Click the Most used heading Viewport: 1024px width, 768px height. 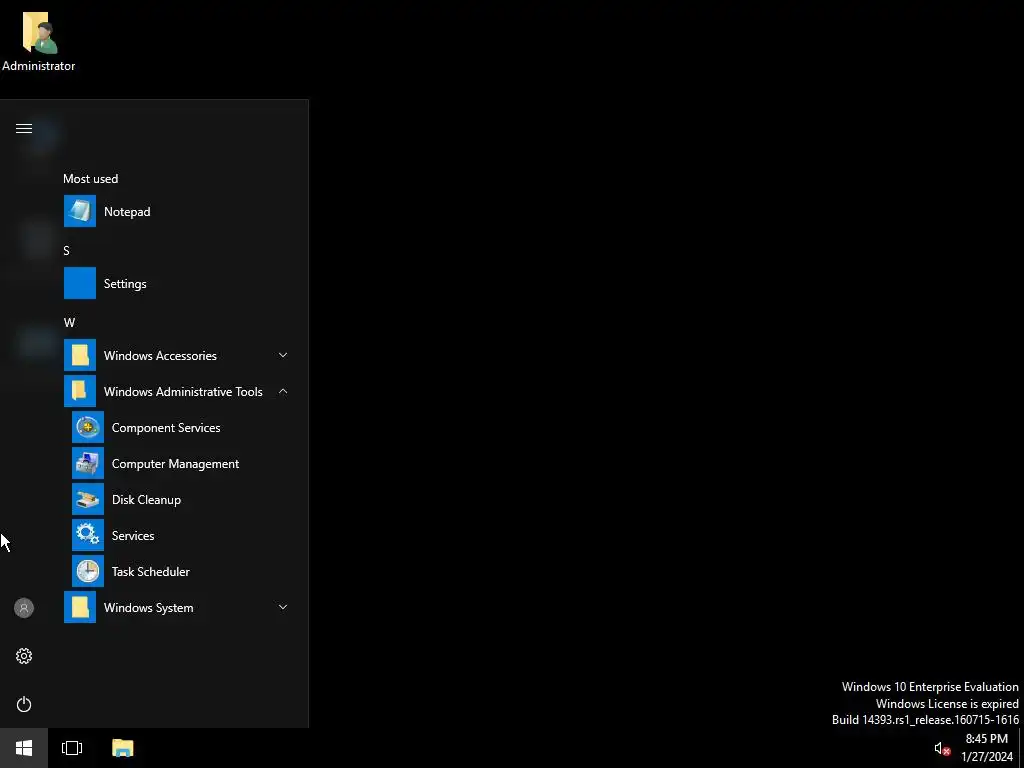90,178
